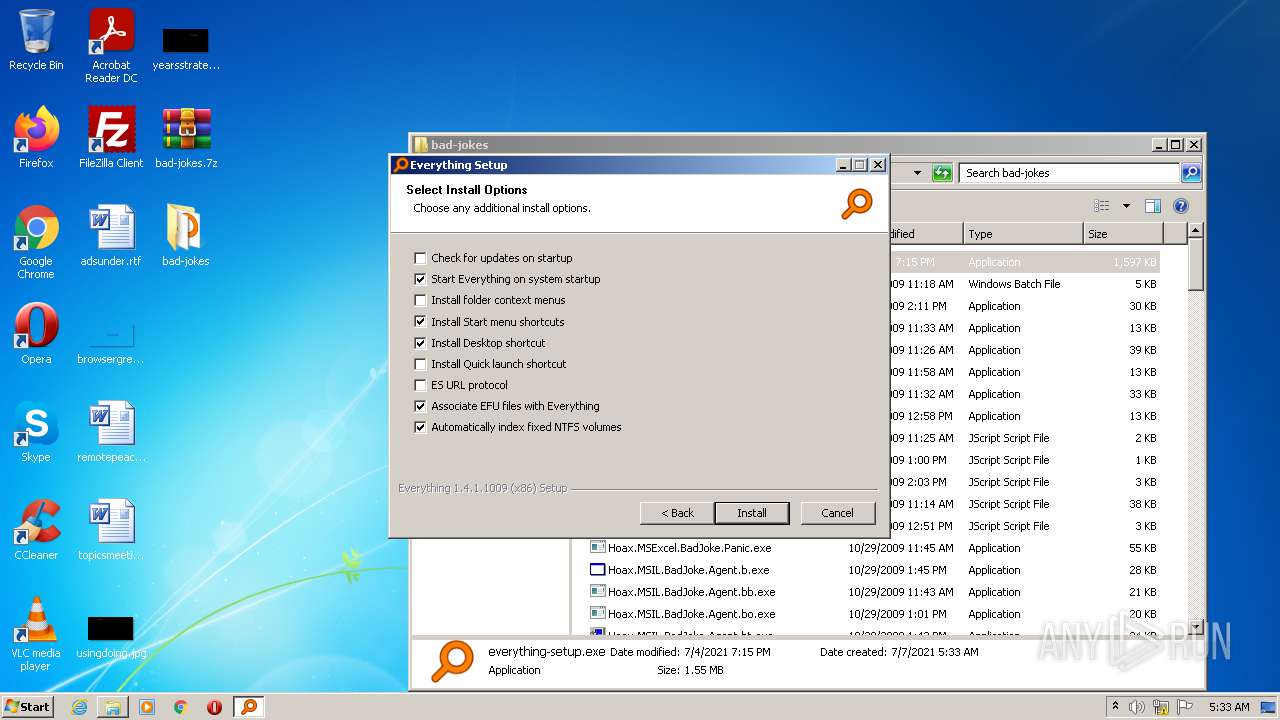Sort by Size column header
Viewport: 1280px width, 720px height.
click(1123, 234)
